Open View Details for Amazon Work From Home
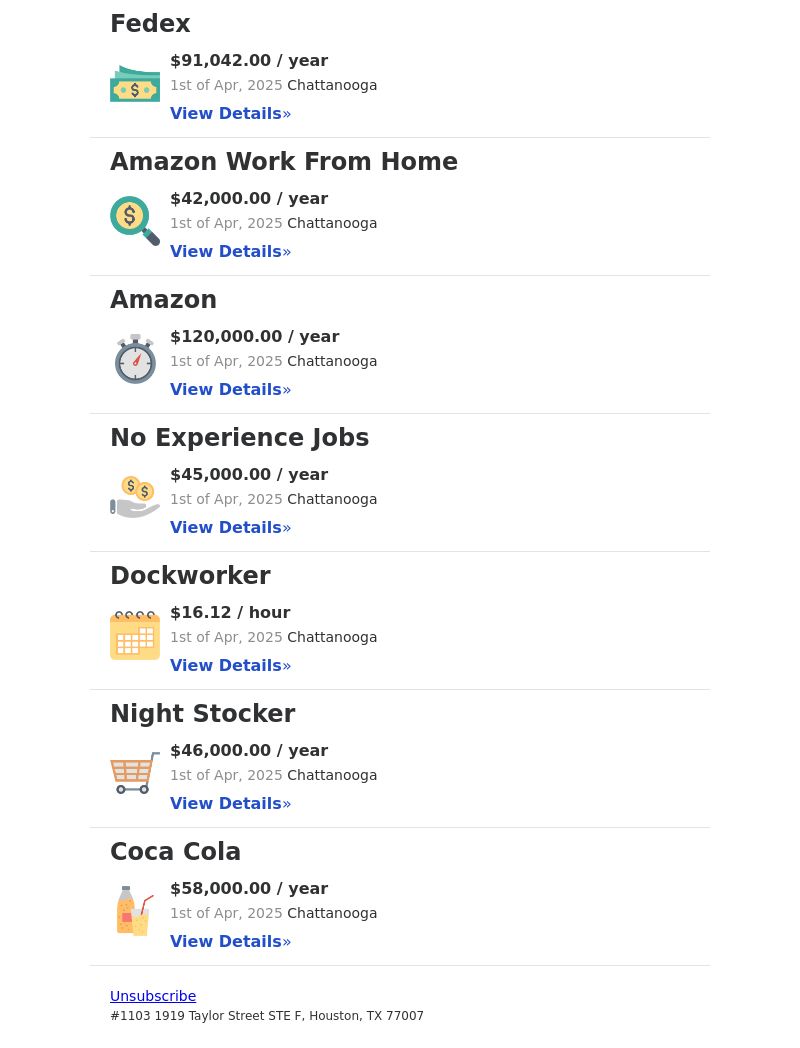The height and width of the screenshot is (1048, 800). (231, 251)
